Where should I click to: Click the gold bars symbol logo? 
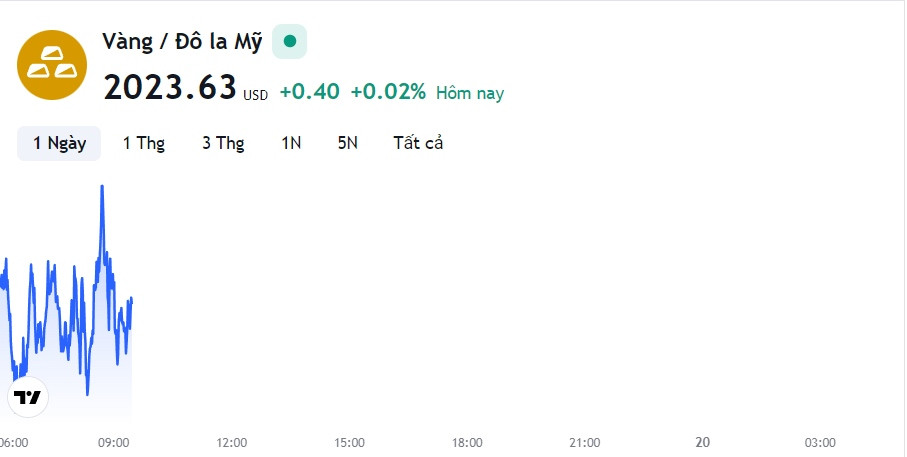tap(52, 65)
